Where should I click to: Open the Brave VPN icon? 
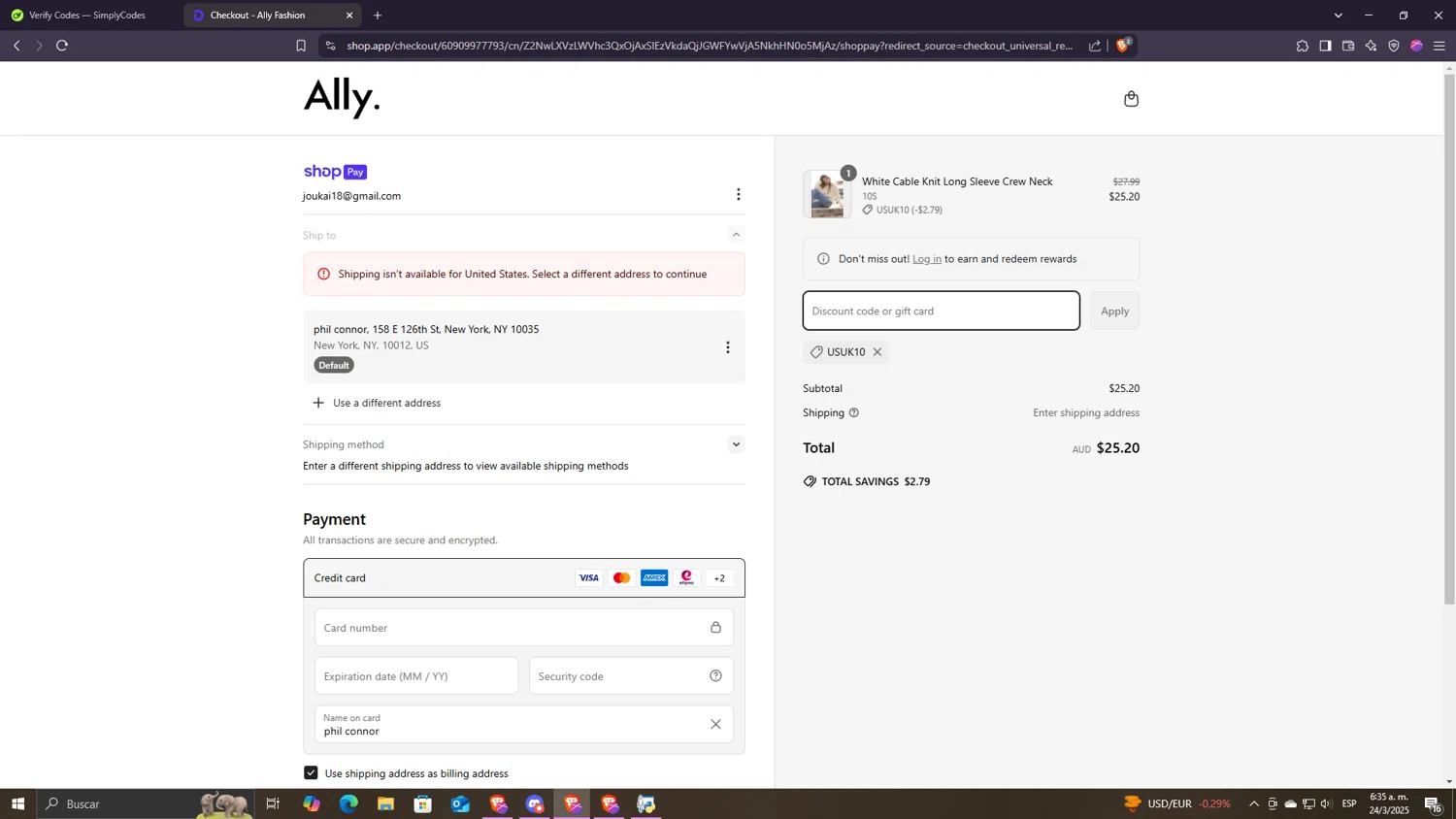tap(1394, 46)
